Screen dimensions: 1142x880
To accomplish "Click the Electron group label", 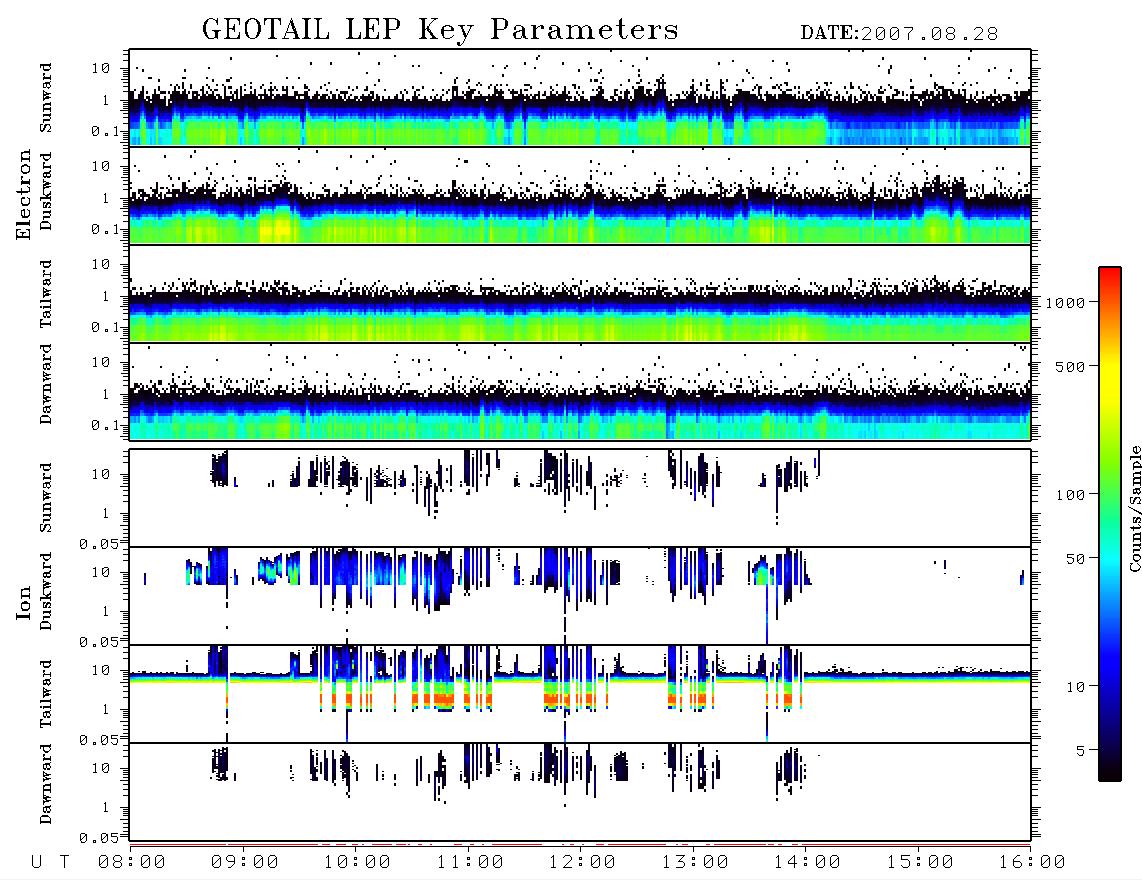I will pos(24,195).
